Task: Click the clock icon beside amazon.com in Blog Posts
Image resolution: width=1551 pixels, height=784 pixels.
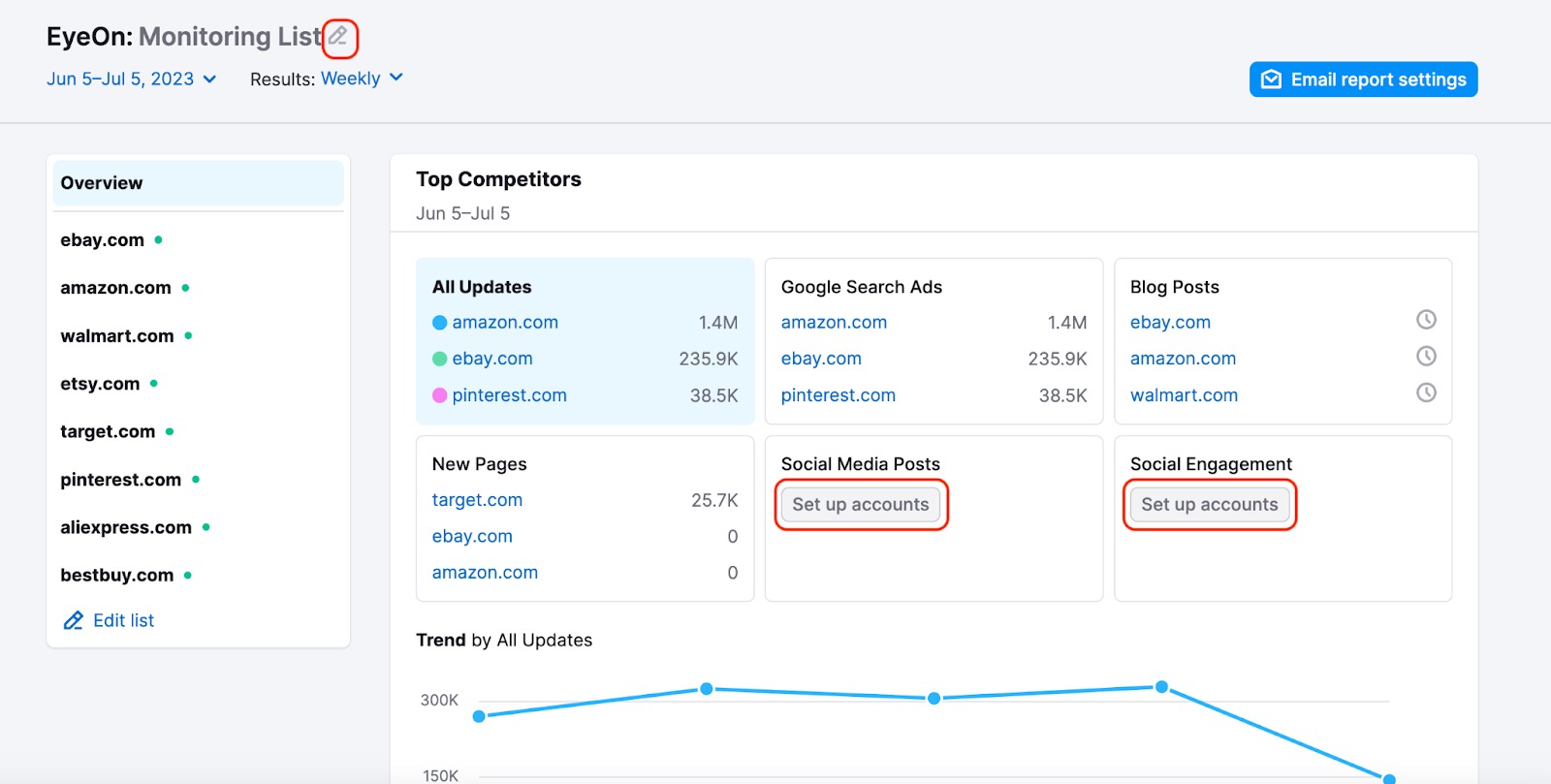Action: click(x=1426, y=357)
